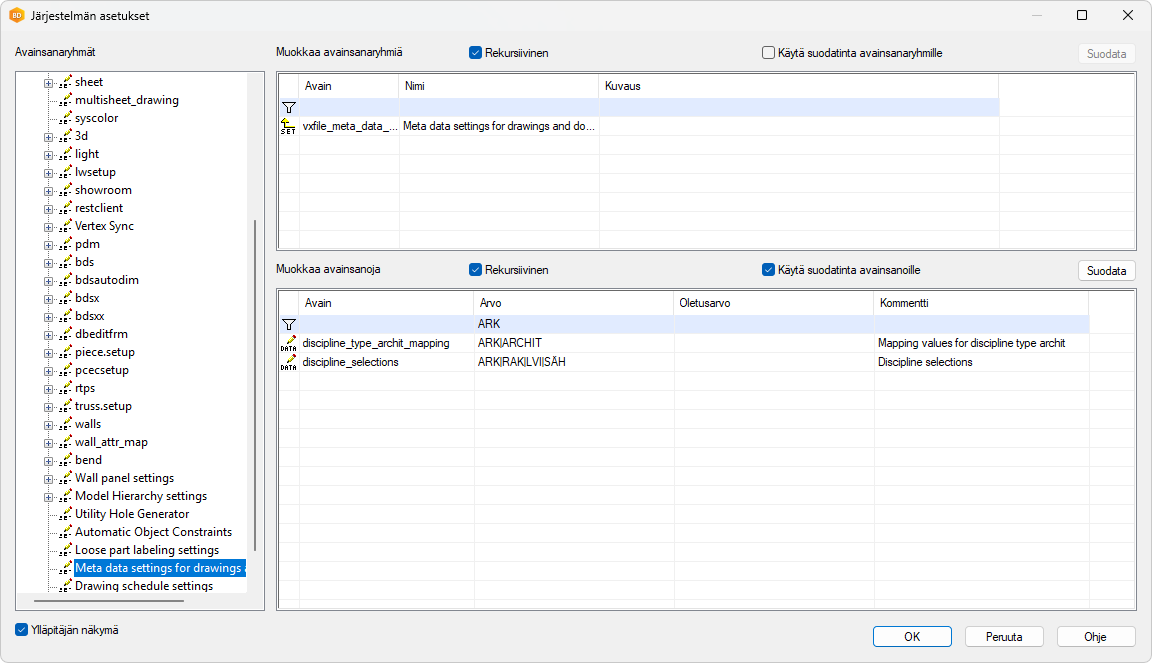Expand Model Hierarchy settings node

coord(48,497)
